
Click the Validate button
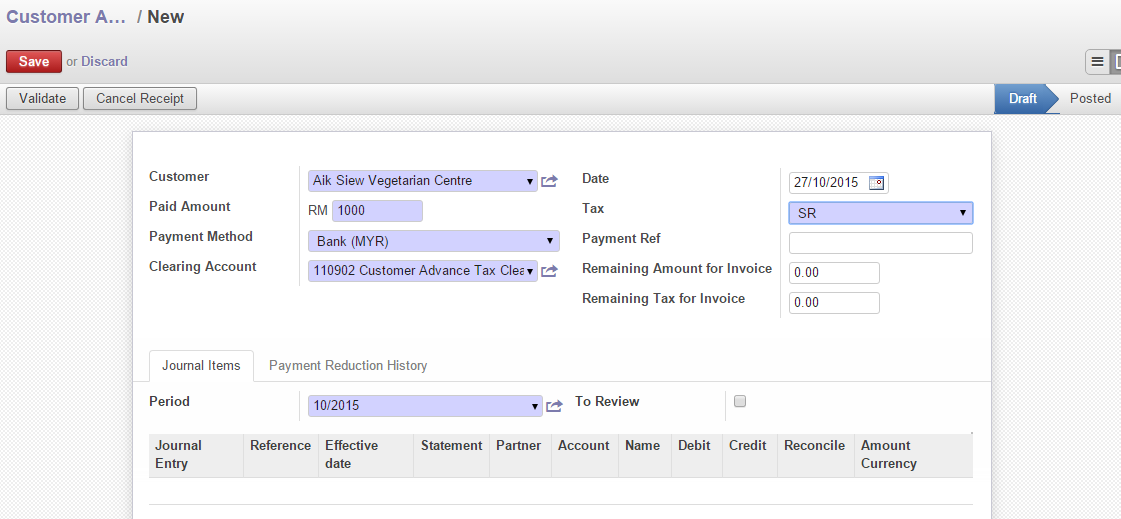(42, 99)
